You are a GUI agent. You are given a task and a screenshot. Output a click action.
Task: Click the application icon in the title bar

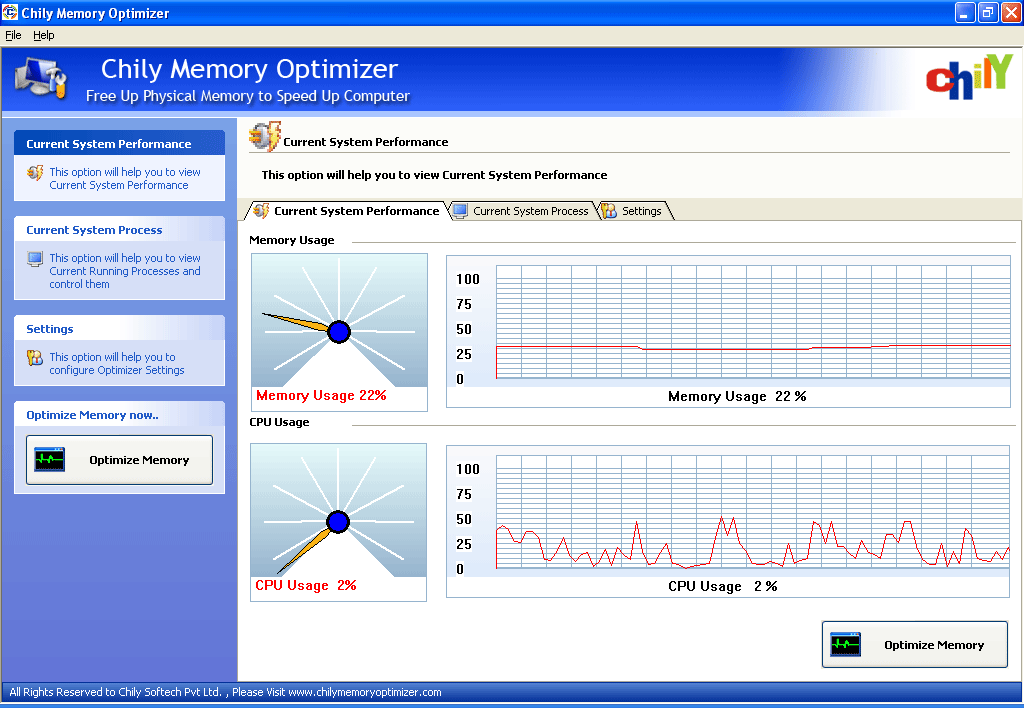coord(10,12)
